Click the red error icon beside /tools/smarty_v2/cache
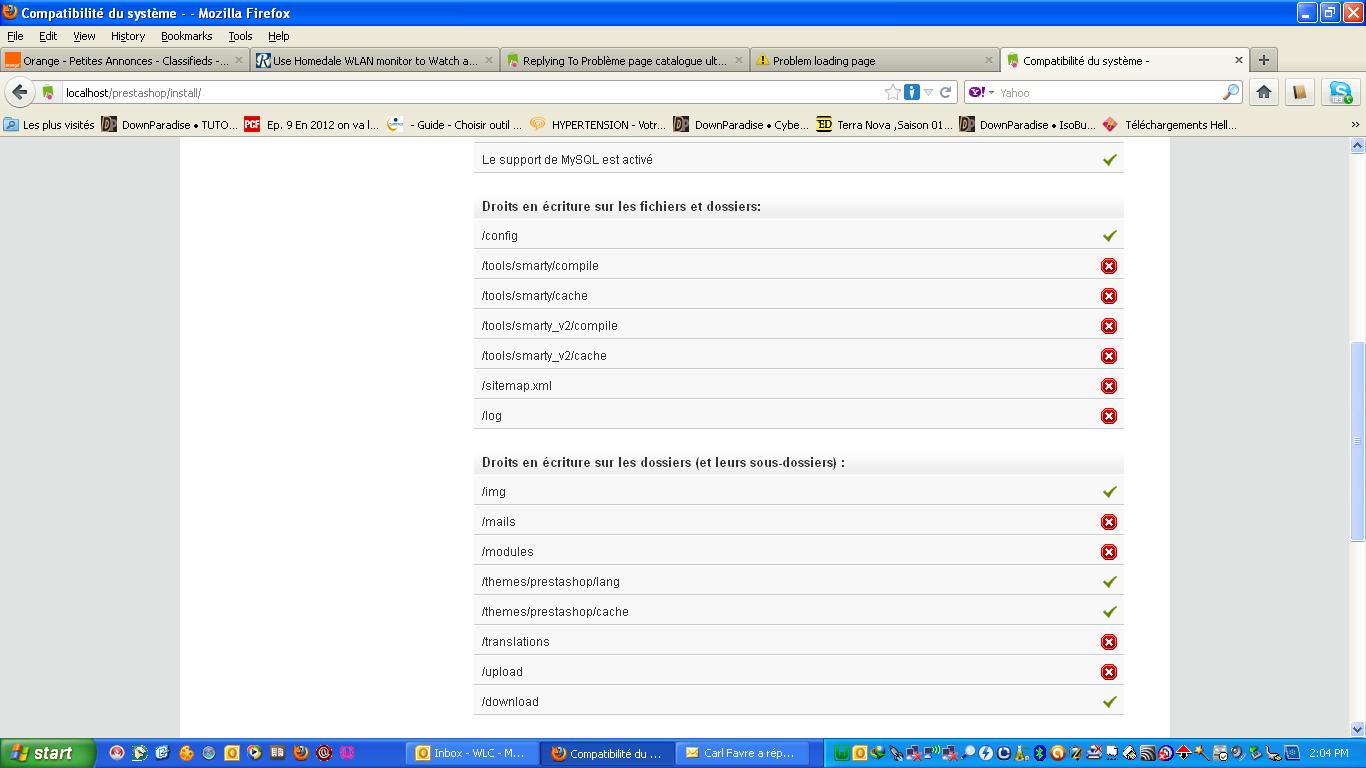Screen dimensions: 1366x768 click(x=1109, y=356)
